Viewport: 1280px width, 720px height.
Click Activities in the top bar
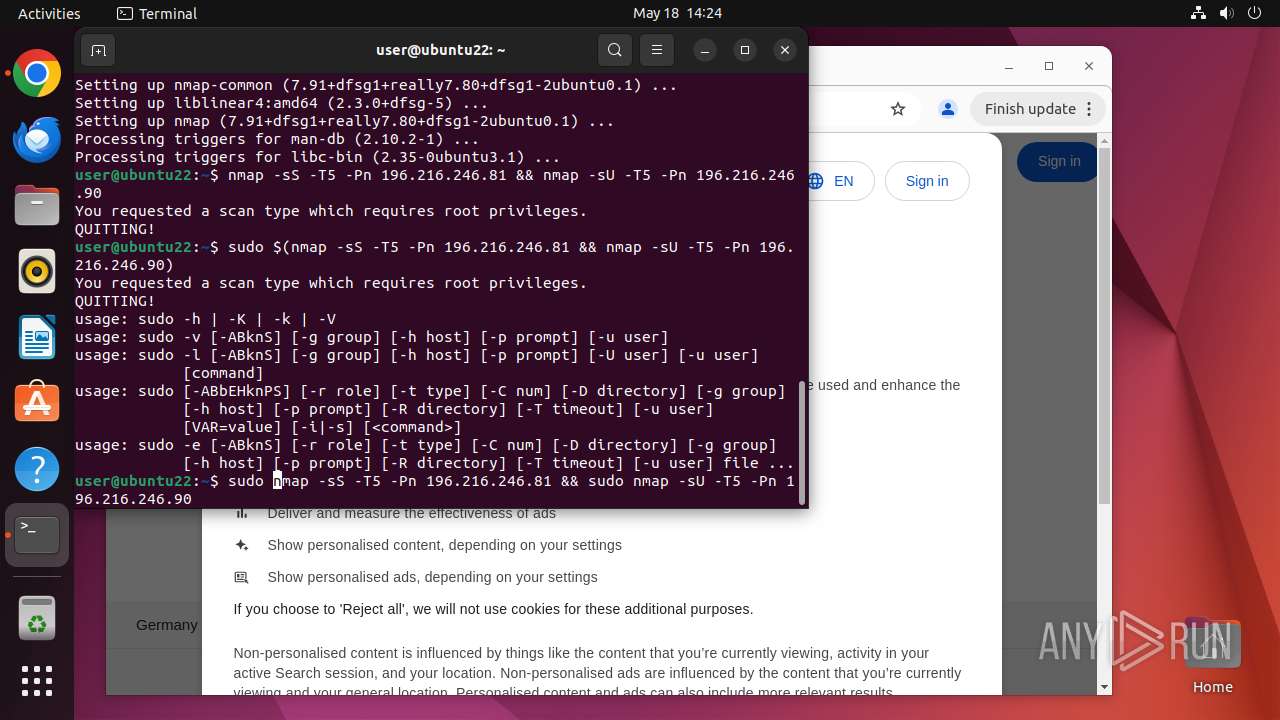49,13
